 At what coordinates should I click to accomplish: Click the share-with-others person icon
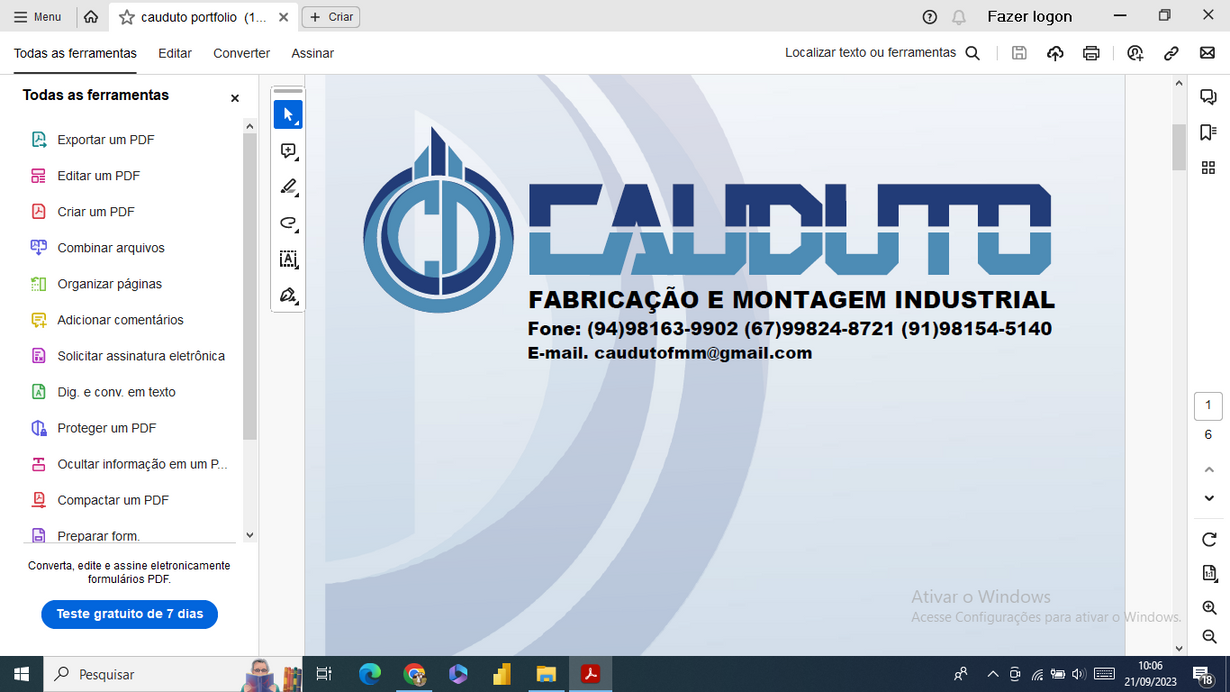[x=1135, y=53]
